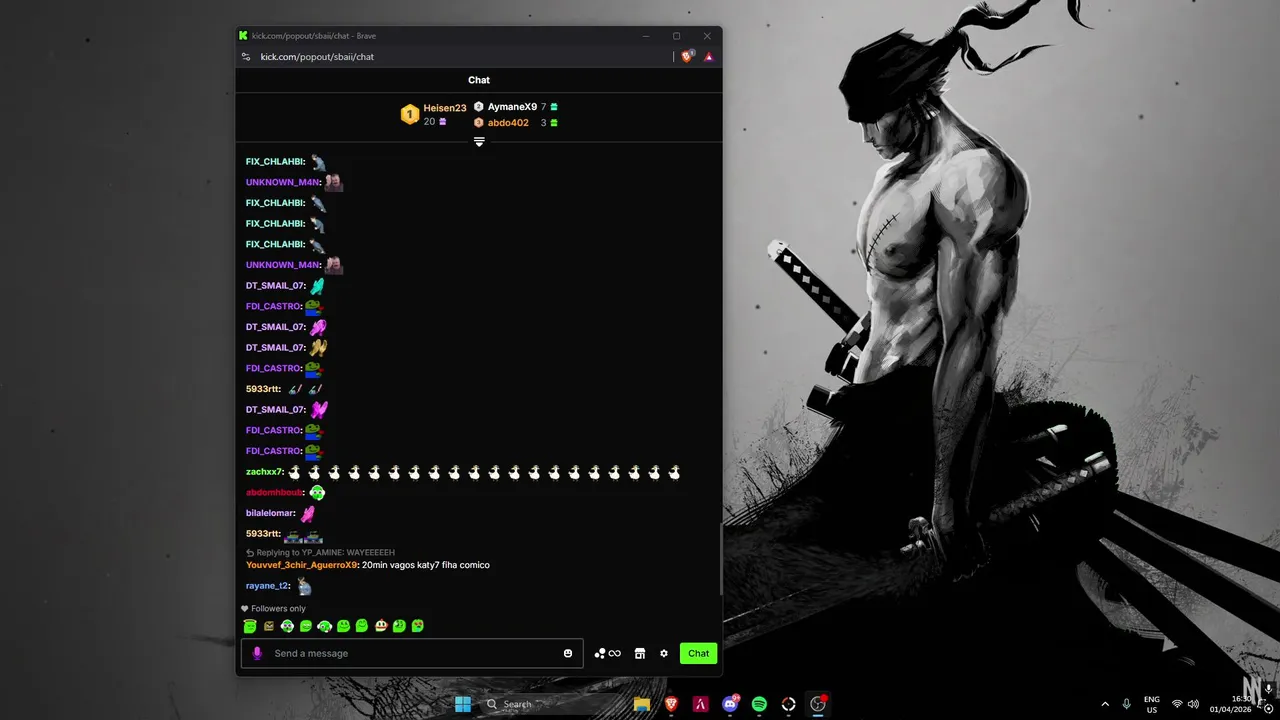View site information icon beside URL
The width and height of the screenshot is (1280, 720).
(246, 57)
